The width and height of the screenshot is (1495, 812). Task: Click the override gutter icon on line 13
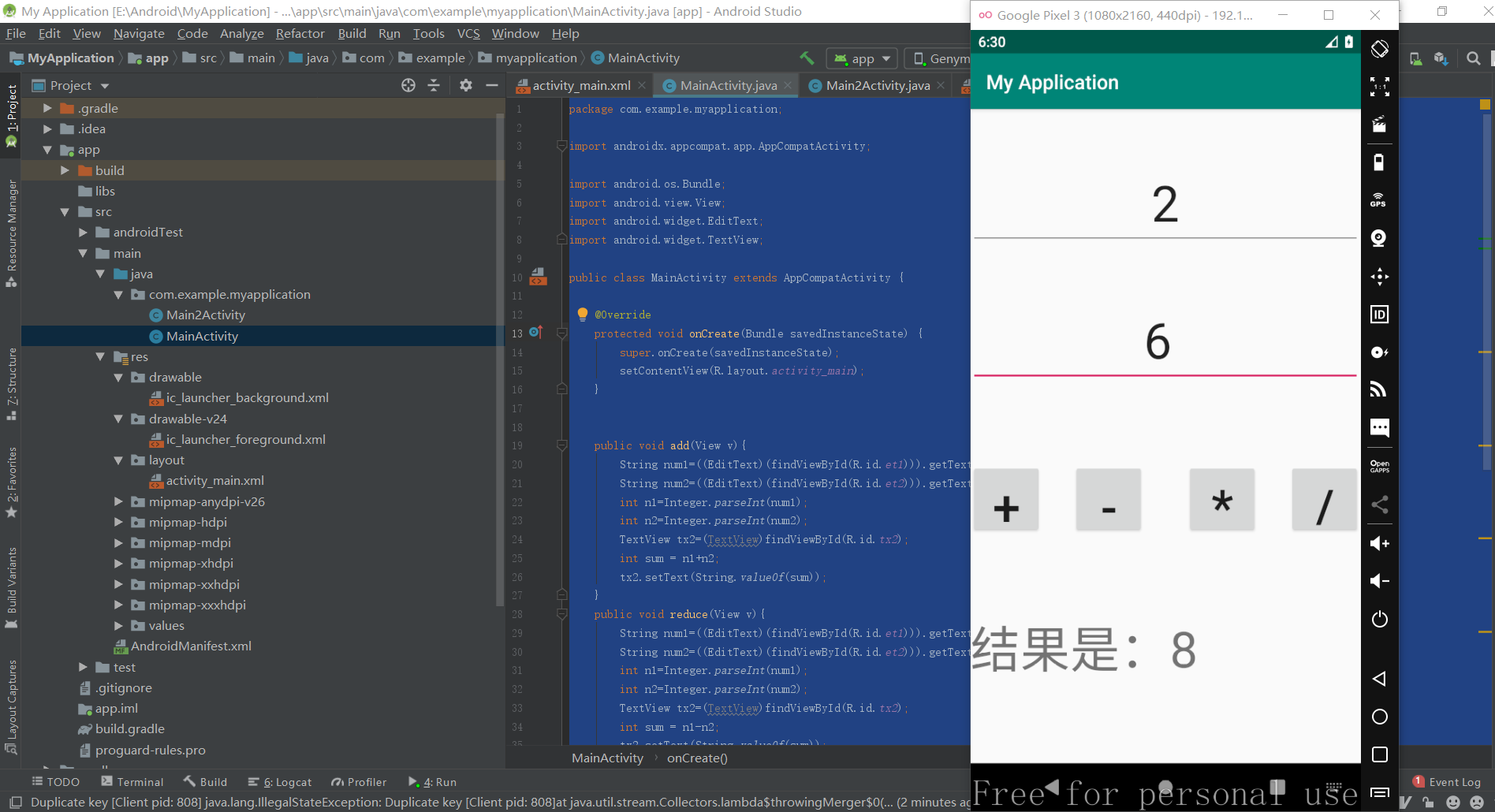536,333
